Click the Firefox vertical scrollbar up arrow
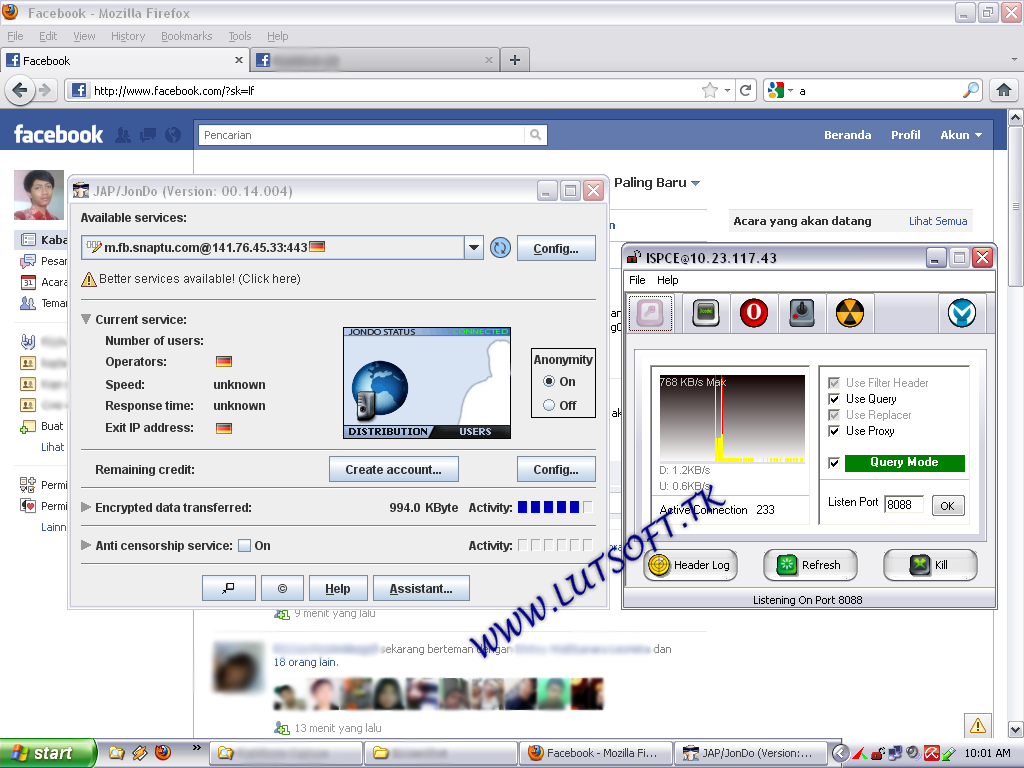This screenshot has width=1024, height=768. [x=1016, y=118]
